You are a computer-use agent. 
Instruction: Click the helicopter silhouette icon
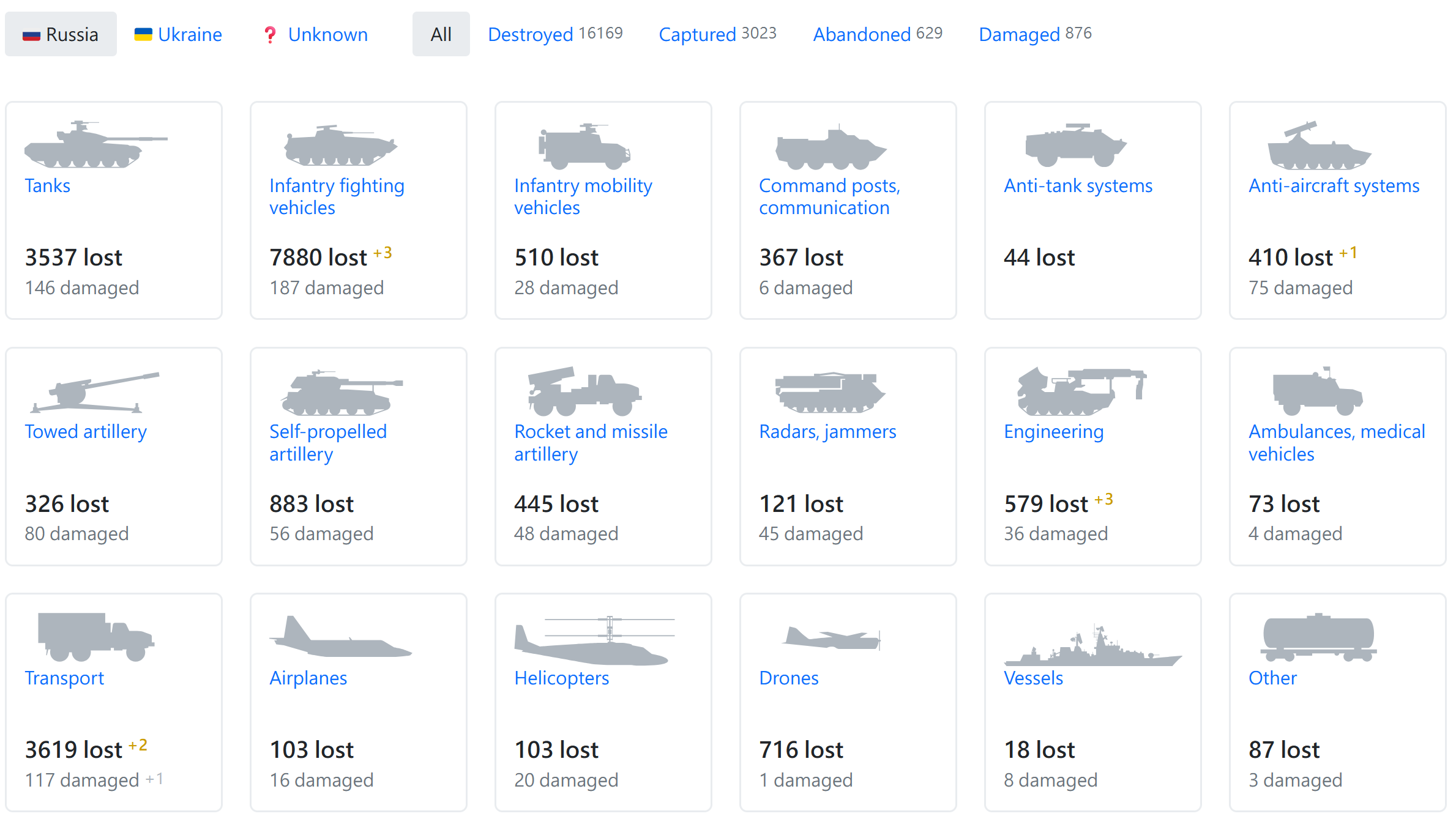click(594, 640)
